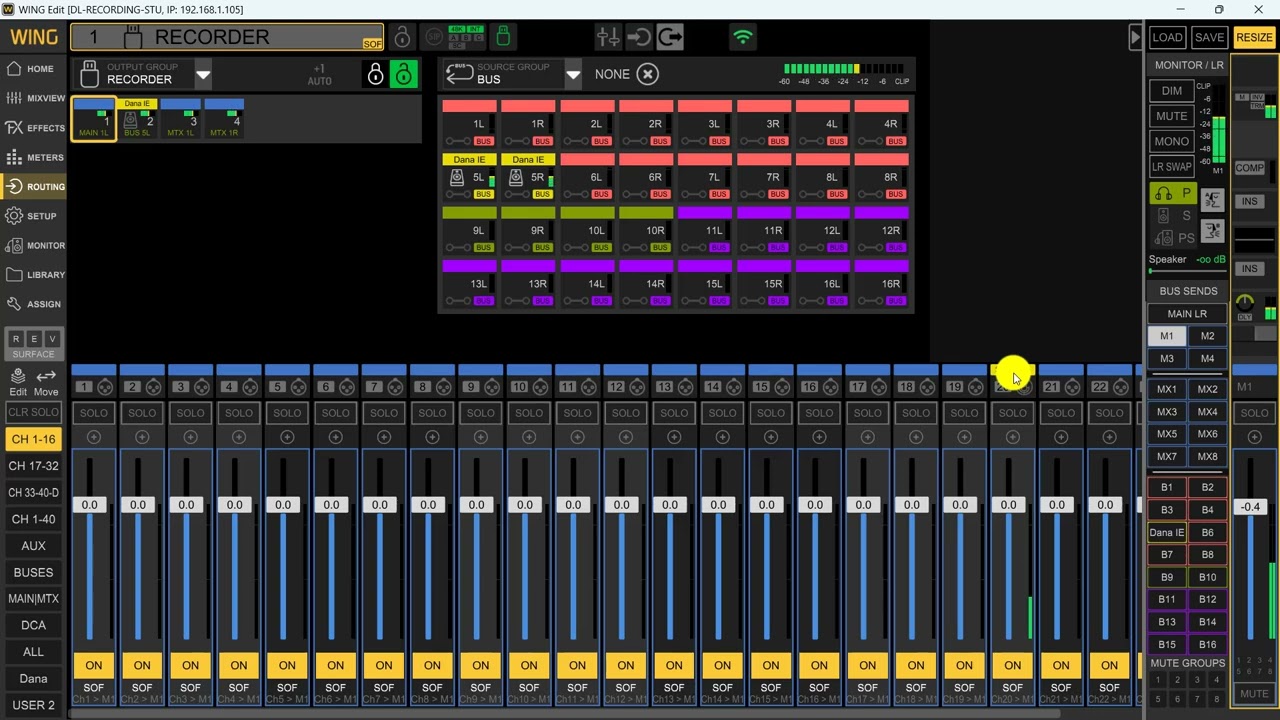
Task: Expand the Source Group BUS dropdown
Action: [573, 74]
